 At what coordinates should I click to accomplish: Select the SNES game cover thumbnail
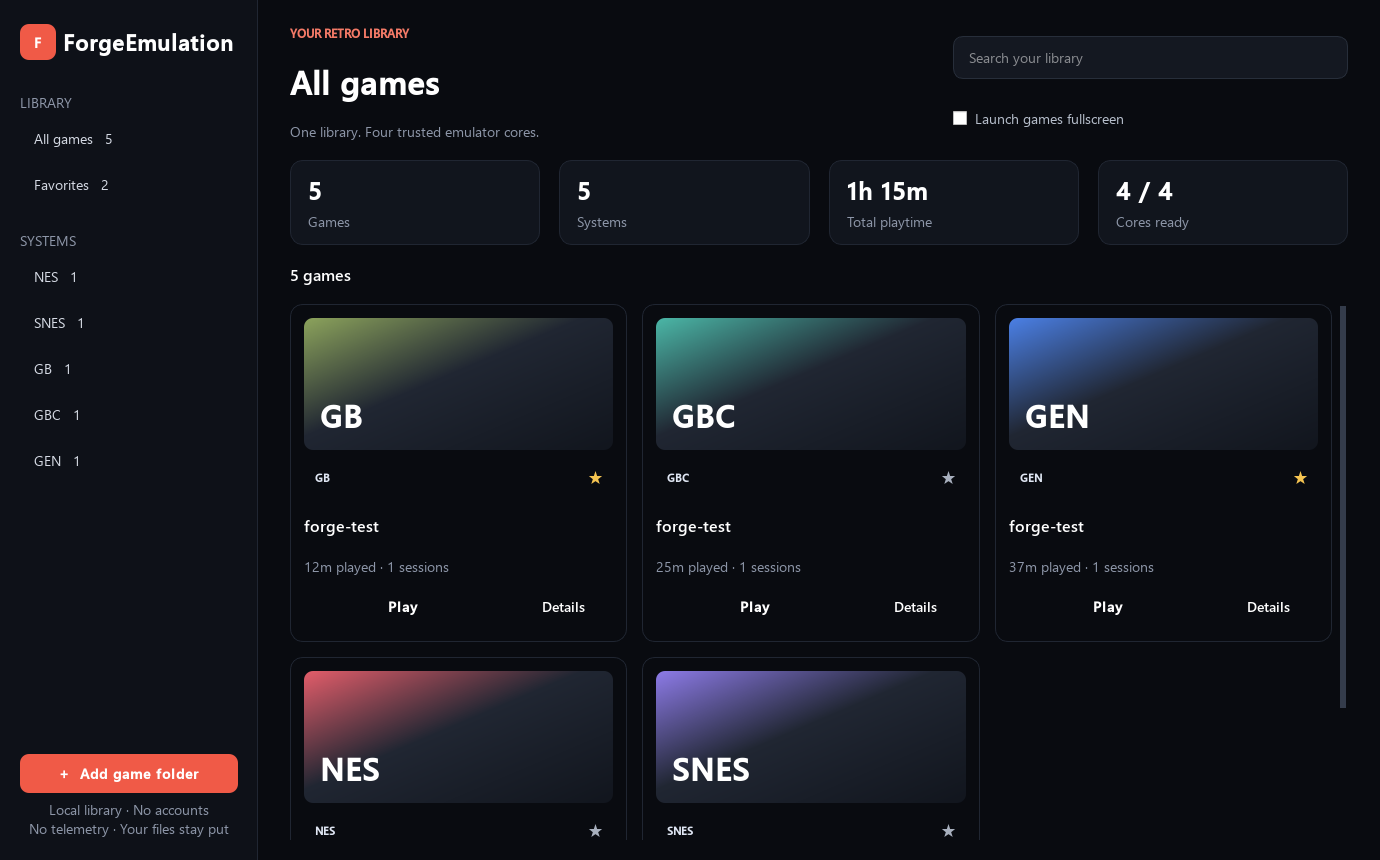pos(811,737)
